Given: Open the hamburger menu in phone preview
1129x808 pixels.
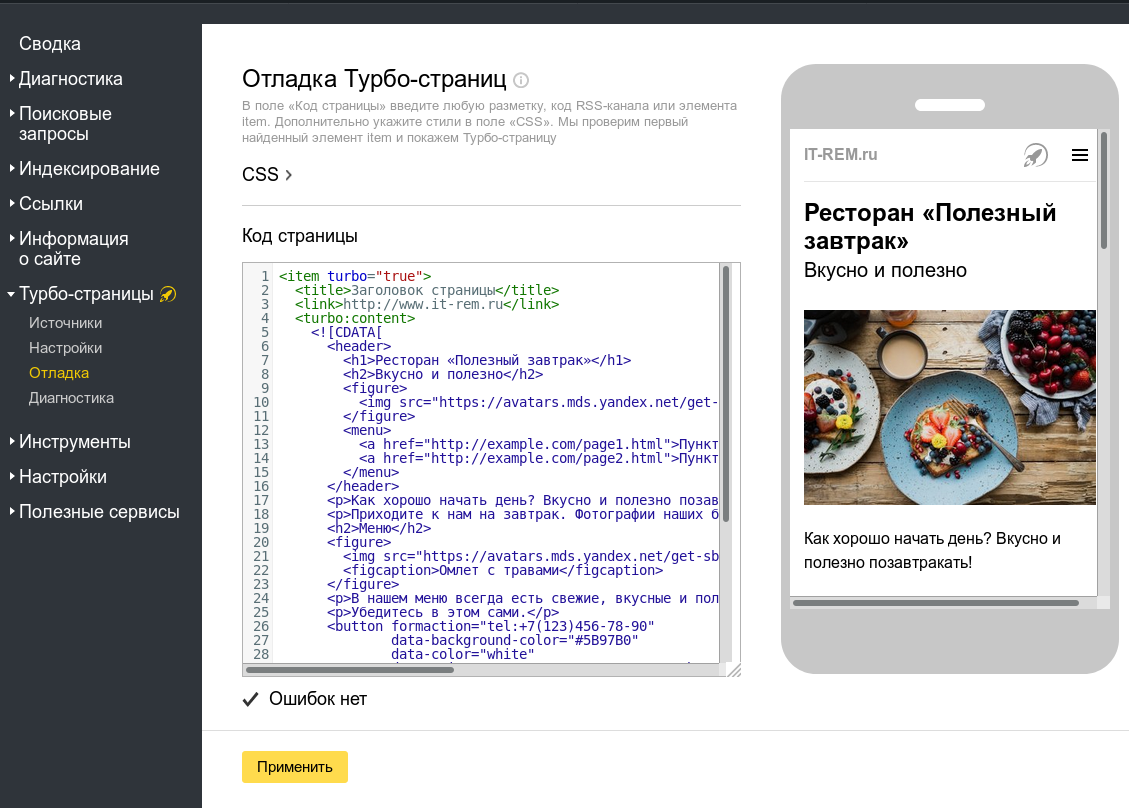Looking at the screenshot, I should tap(1079, 155).
